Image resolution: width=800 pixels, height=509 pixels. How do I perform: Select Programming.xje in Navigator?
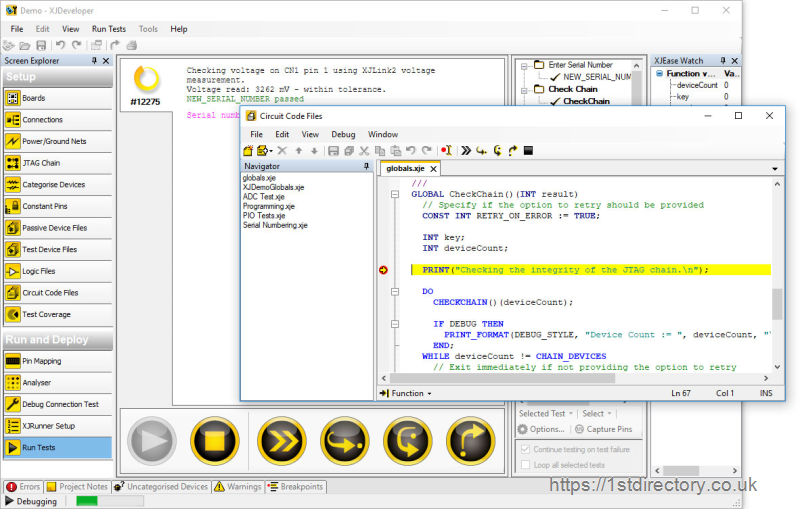click(x=269, y=207)
